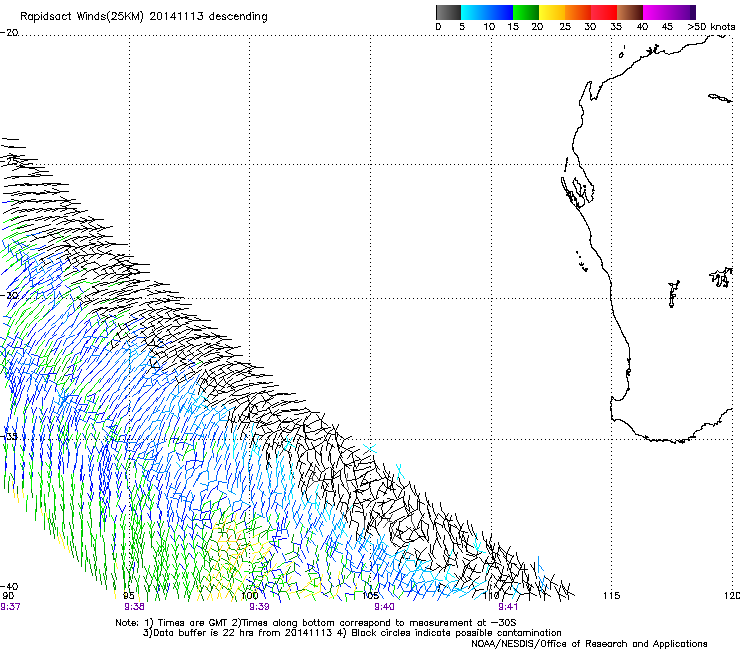
Task: Click the '35' legend tick label
Action: pos(616,27)
